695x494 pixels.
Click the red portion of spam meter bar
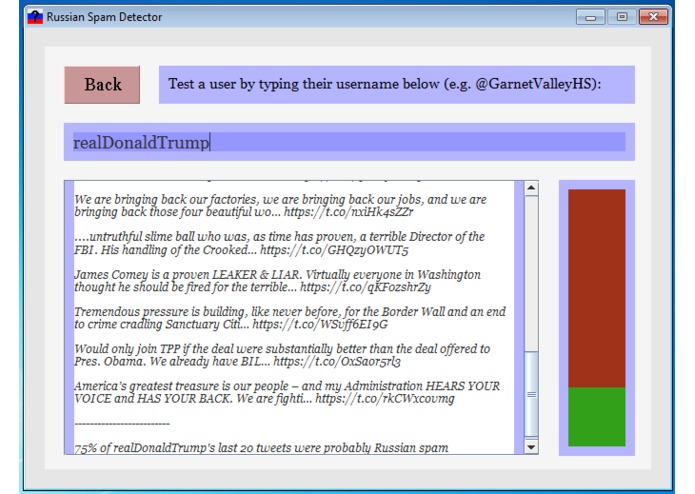coord(597,288)
